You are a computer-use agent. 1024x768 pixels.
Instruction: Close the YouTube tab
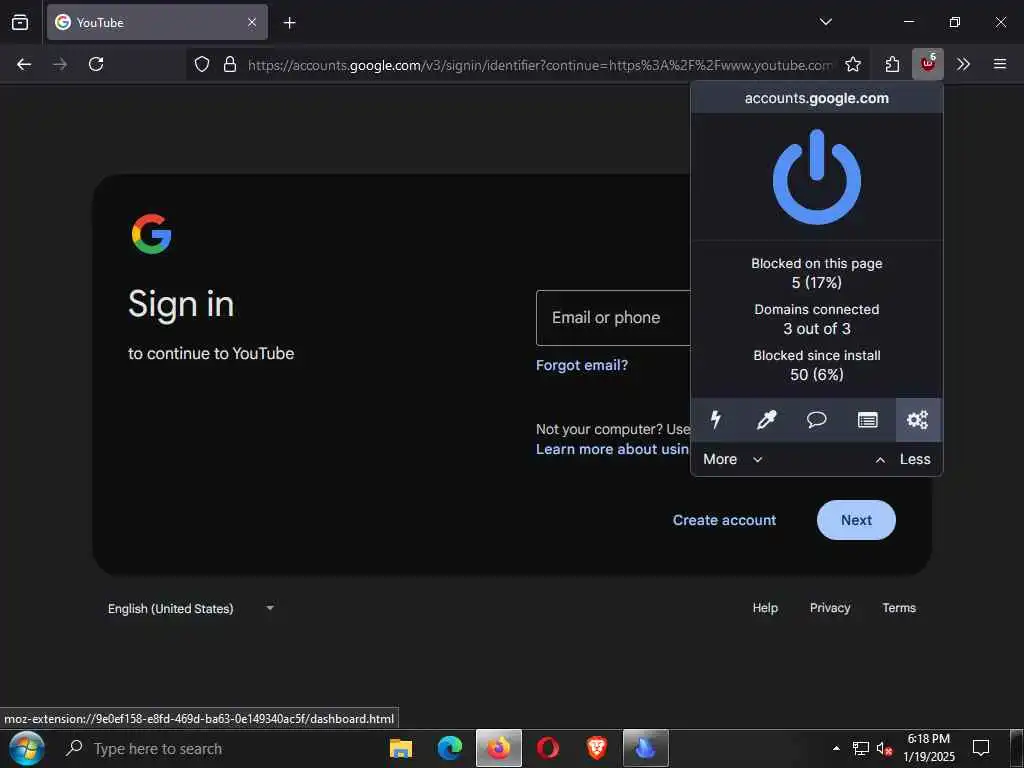(x=252, y=23)
